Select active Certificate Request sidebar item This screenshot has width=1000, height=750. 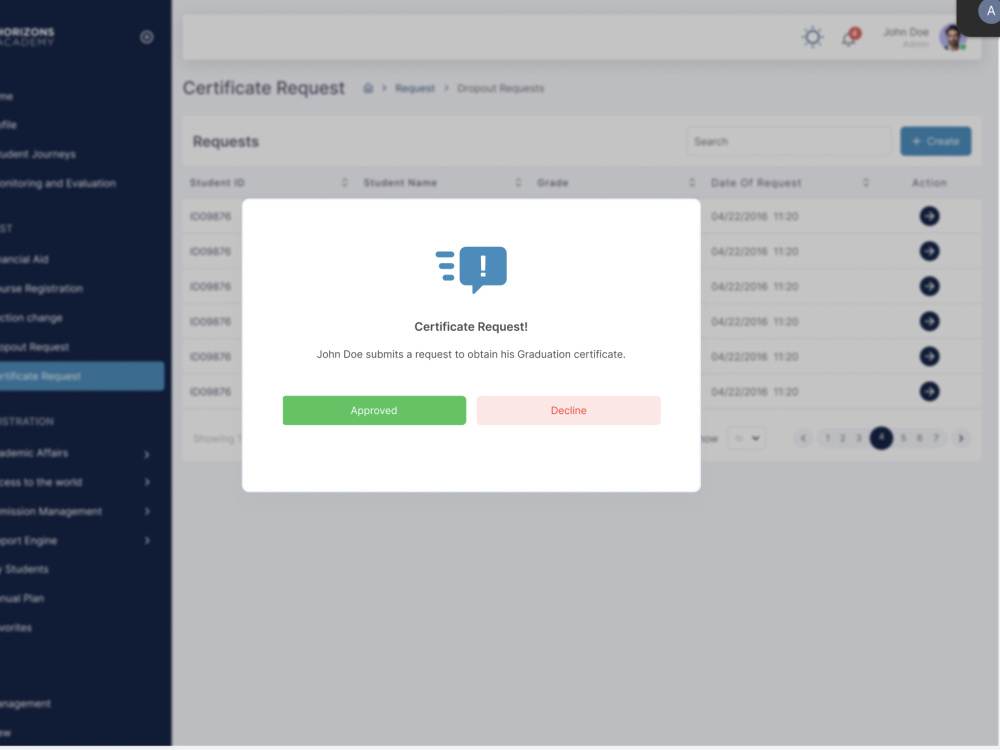pos(82,376)
